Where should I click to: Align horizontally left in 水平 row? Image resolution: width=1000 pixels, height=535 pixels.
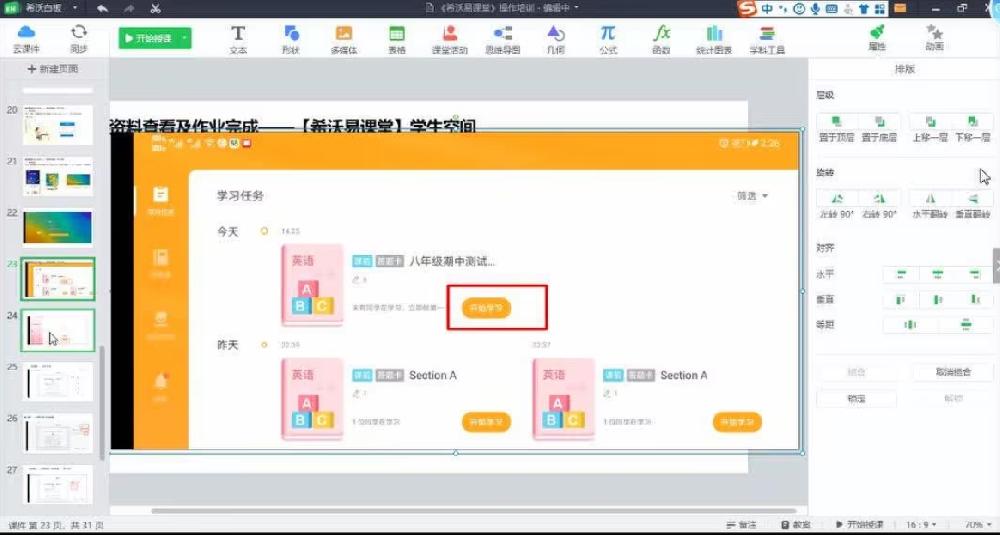[x=901, y=274]
